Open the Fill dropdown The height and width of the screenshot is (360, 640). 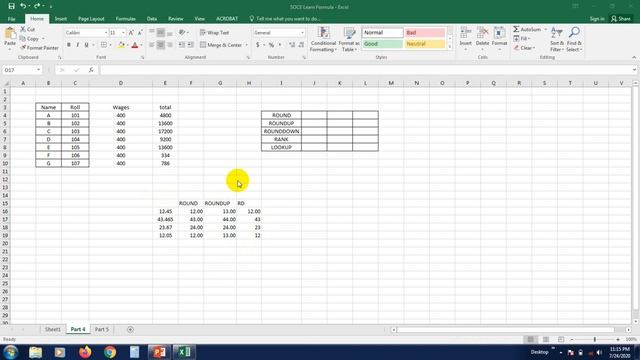522,39
